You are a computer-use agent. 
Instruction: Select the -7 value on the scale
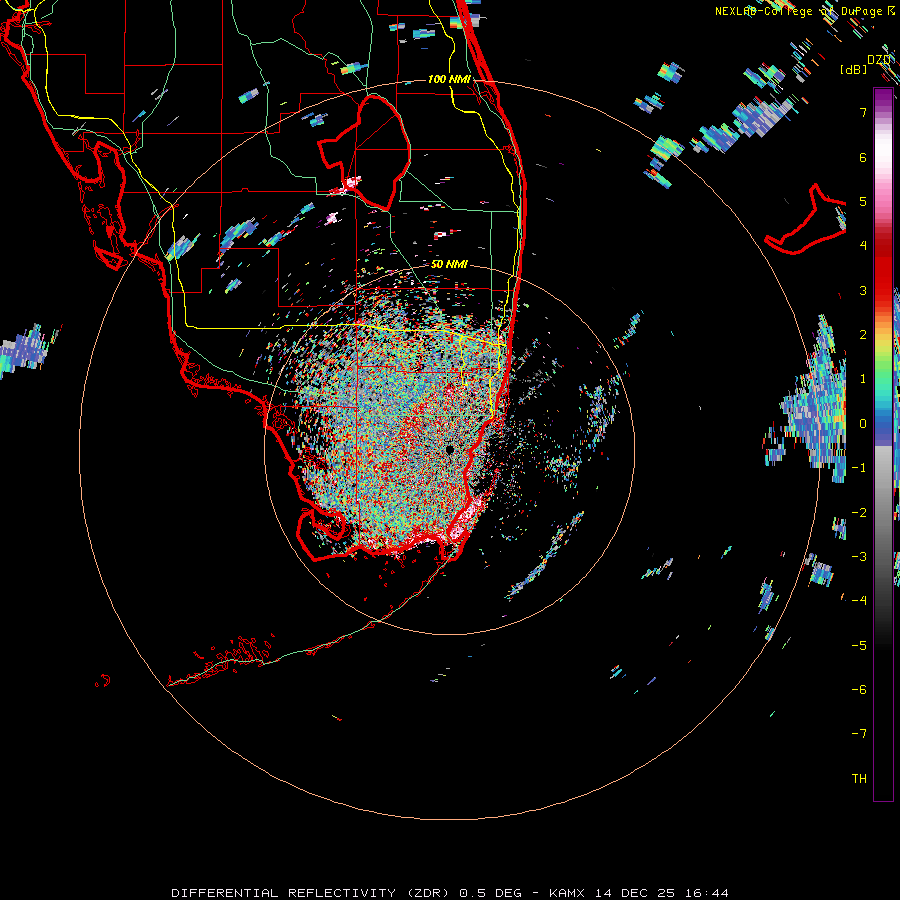[x=859, y=734]
